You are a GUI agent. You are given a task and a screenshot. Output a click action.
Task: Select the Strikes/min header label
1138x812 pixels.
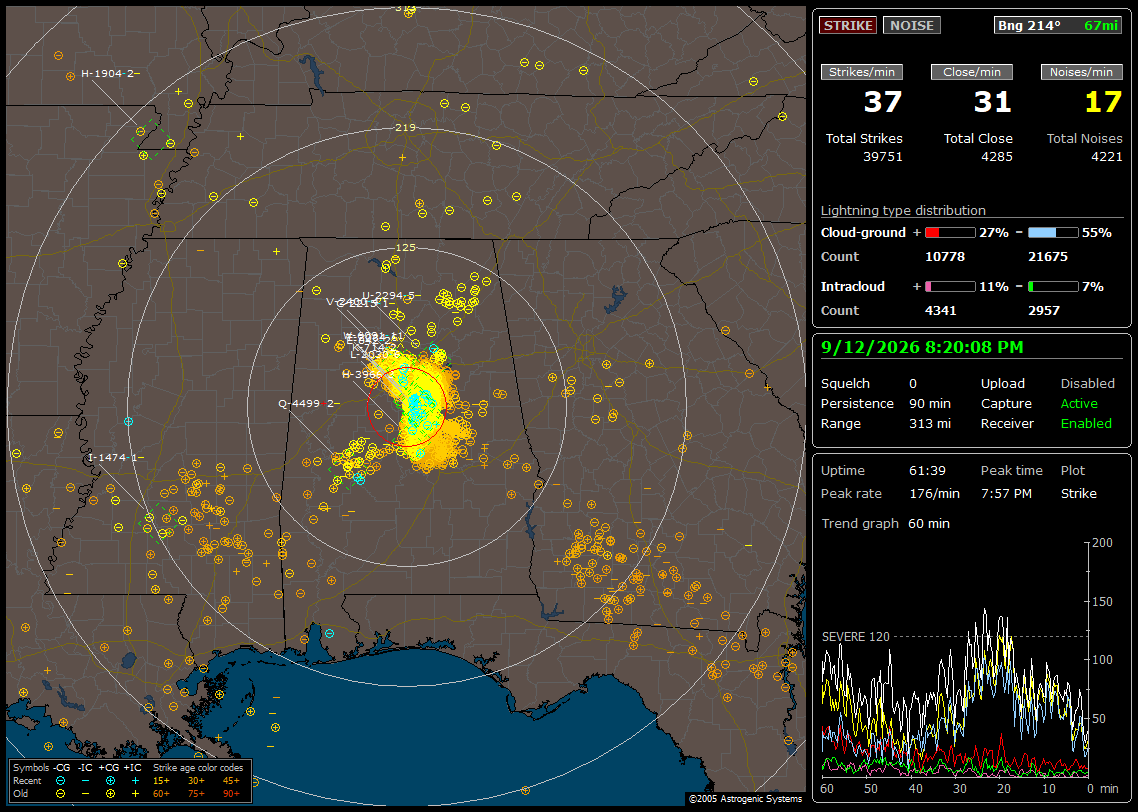861,72
